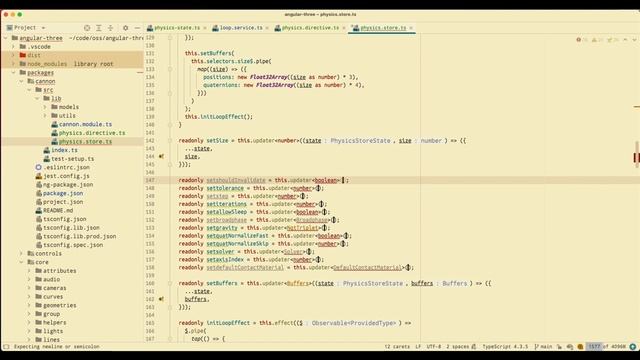This screenshot has height=360, width=640.
Task: Select the physics.store.ts tab
Action: pyautogui.click(x=383, y=28)
